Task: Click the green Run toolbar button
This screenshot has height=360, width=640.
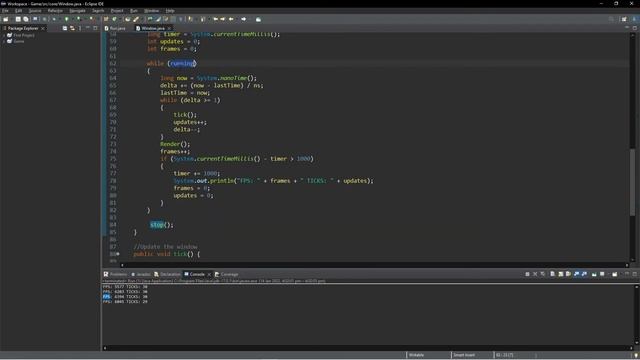Action: click(67, 19)
